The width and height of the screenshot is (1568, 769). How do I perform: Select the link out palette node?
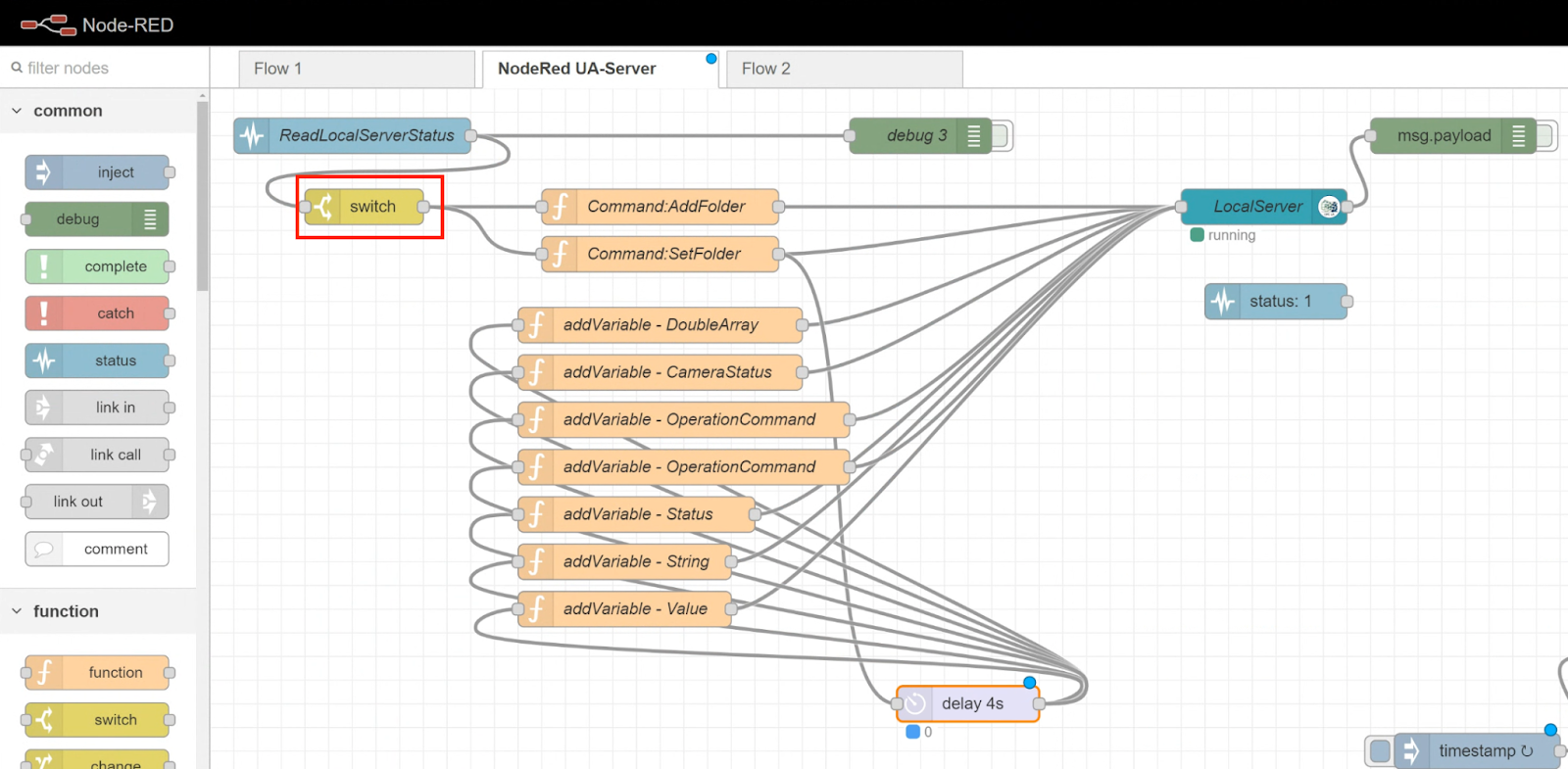coord(97,502)
